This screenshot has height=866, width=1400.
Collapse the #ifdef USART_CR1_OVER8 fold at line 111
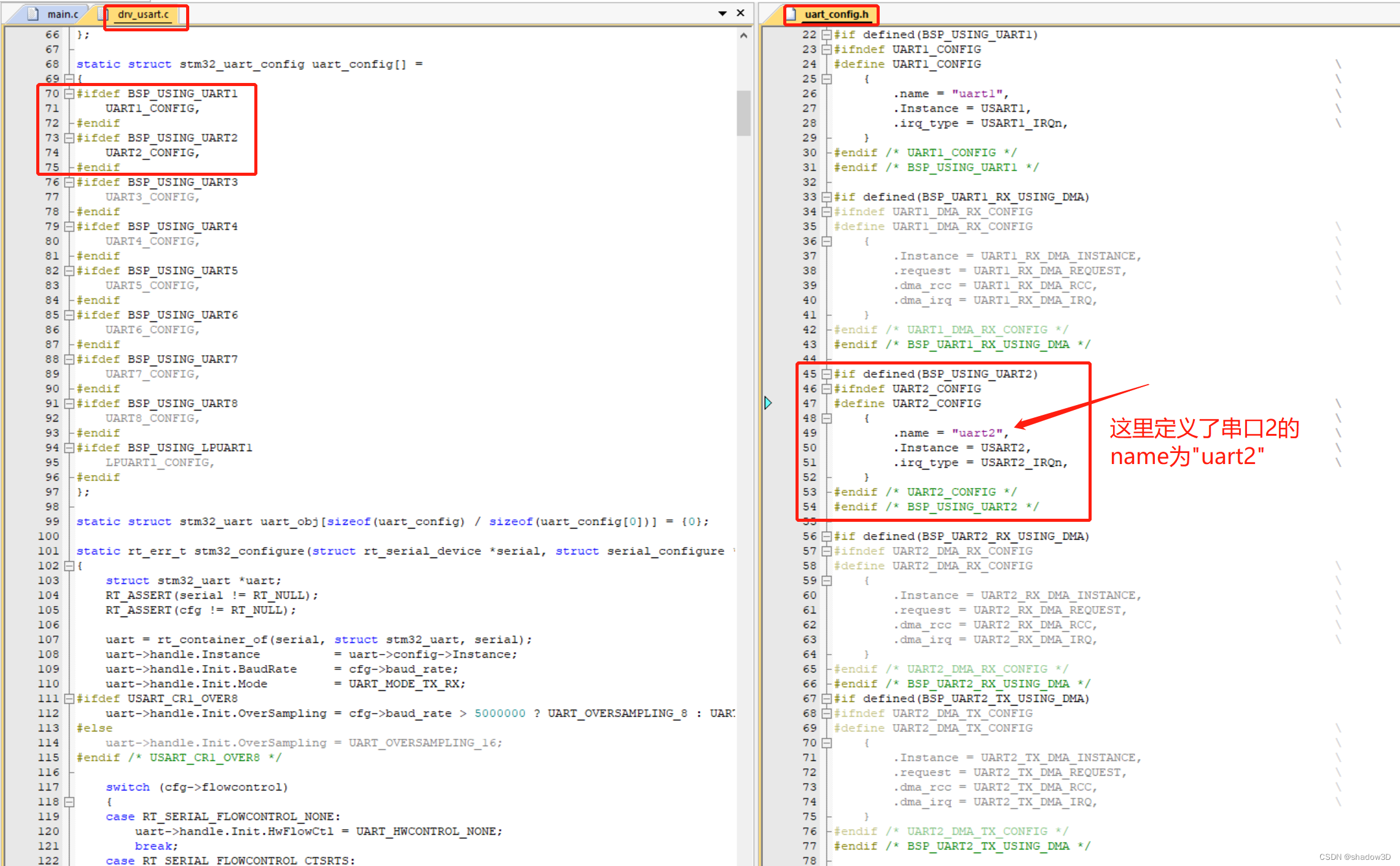(69, 698)
